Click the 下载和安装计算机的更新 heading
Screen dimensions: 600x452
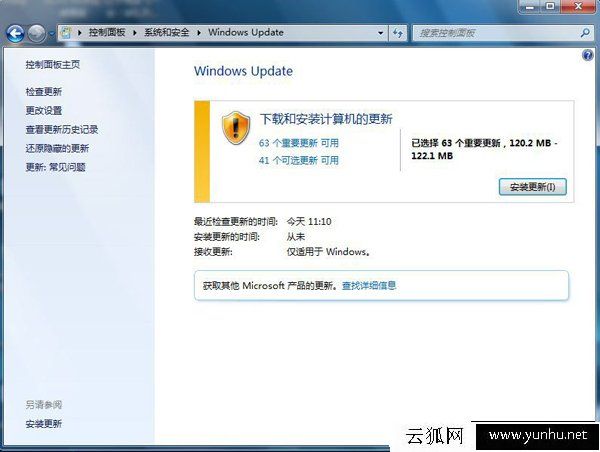[326, 119]
